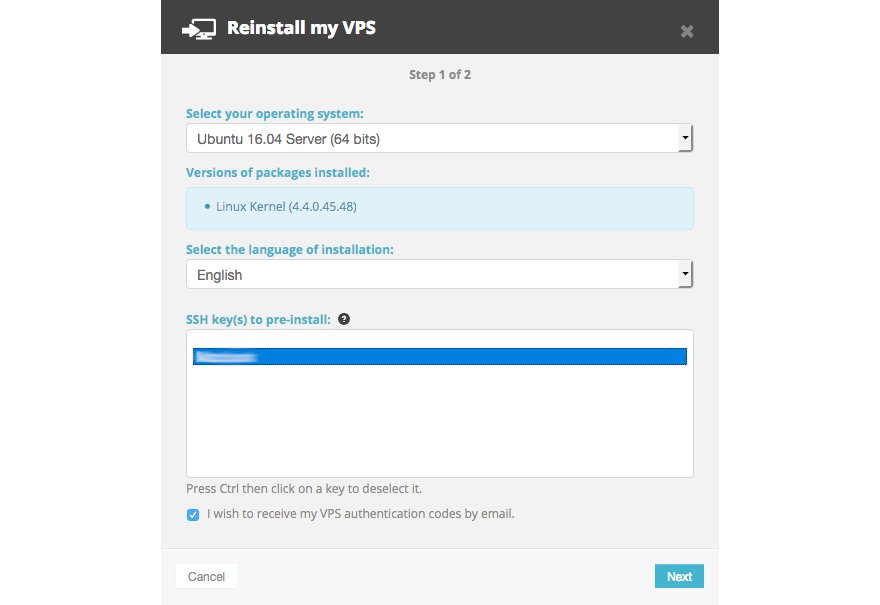Image resolution: width=880 pixels, height=605 pixels.
Task: Click the dropdown arrow on the OS selector
Action: 685,138
